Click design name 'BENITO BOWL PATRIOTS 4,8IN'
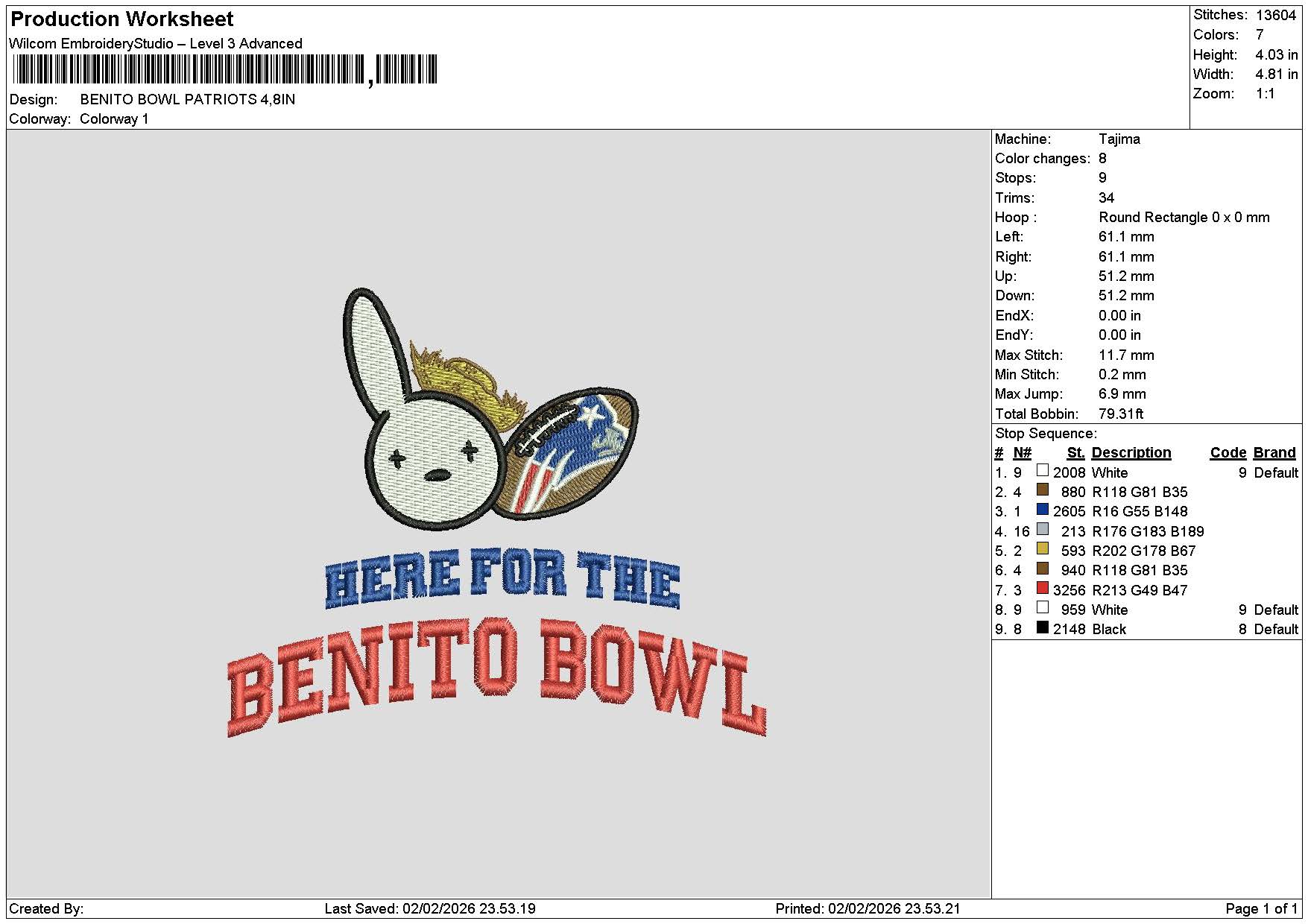1308x924 pixels. point(188,100)
